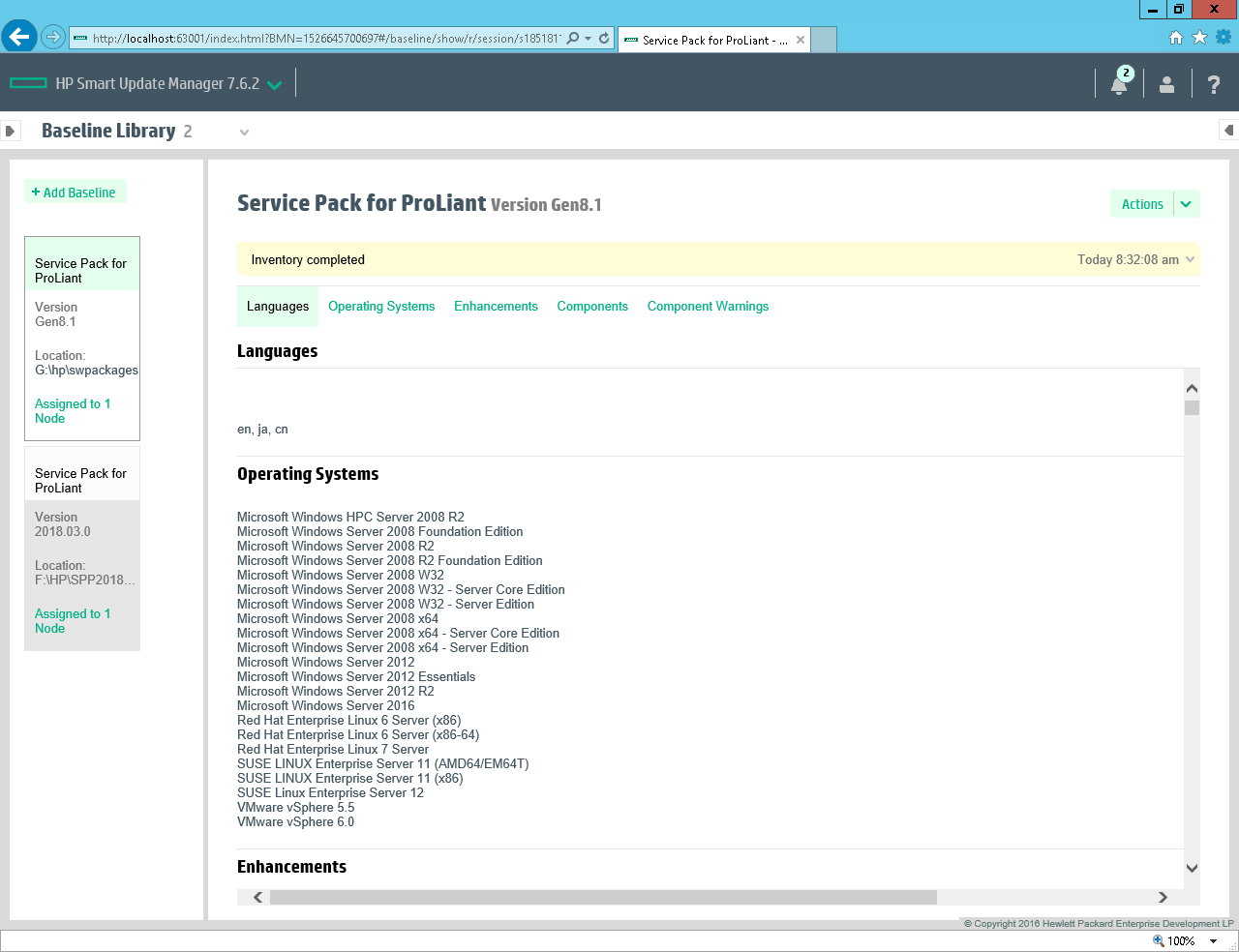Expand the Inventory completed status details
This screenshot has width=1239, height=952.
click(x=1190, y=259)
